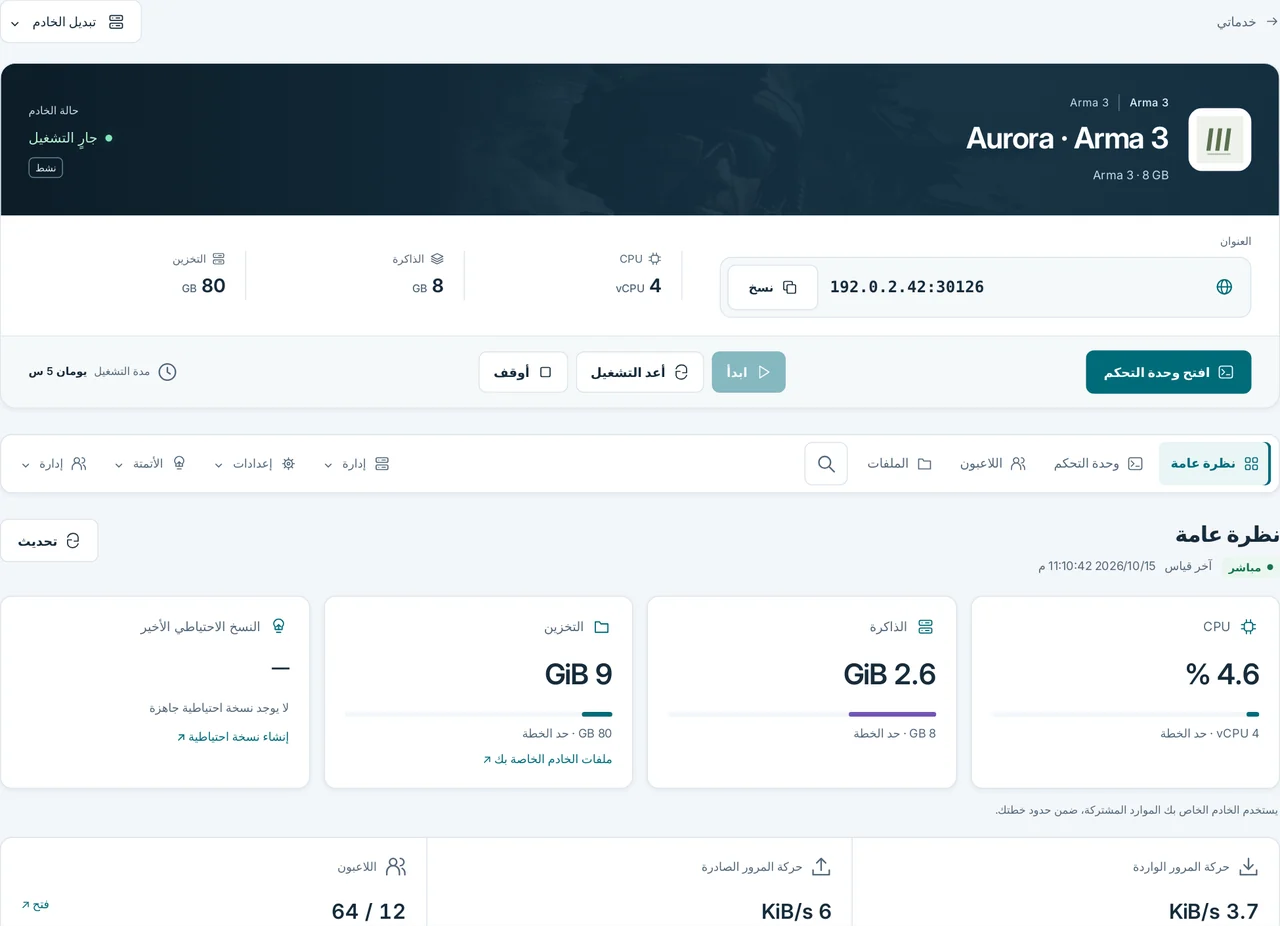The image size is (1280, 926).
Task: Follow the ملفات الخادم الخاصة بك link
Action: (547, 759)
